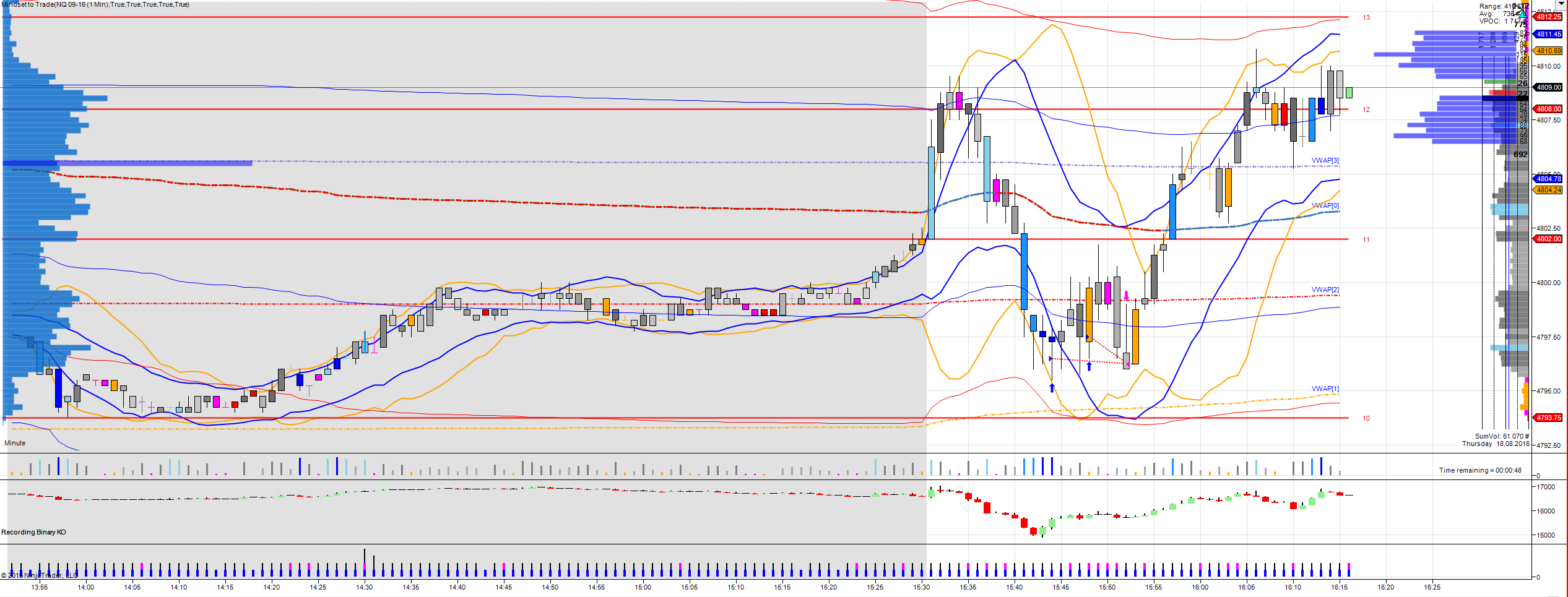The height and width of the screenshot is (597, 1568).
Task: Click the VWAP[0] line label
Action: coord(1325,205)
